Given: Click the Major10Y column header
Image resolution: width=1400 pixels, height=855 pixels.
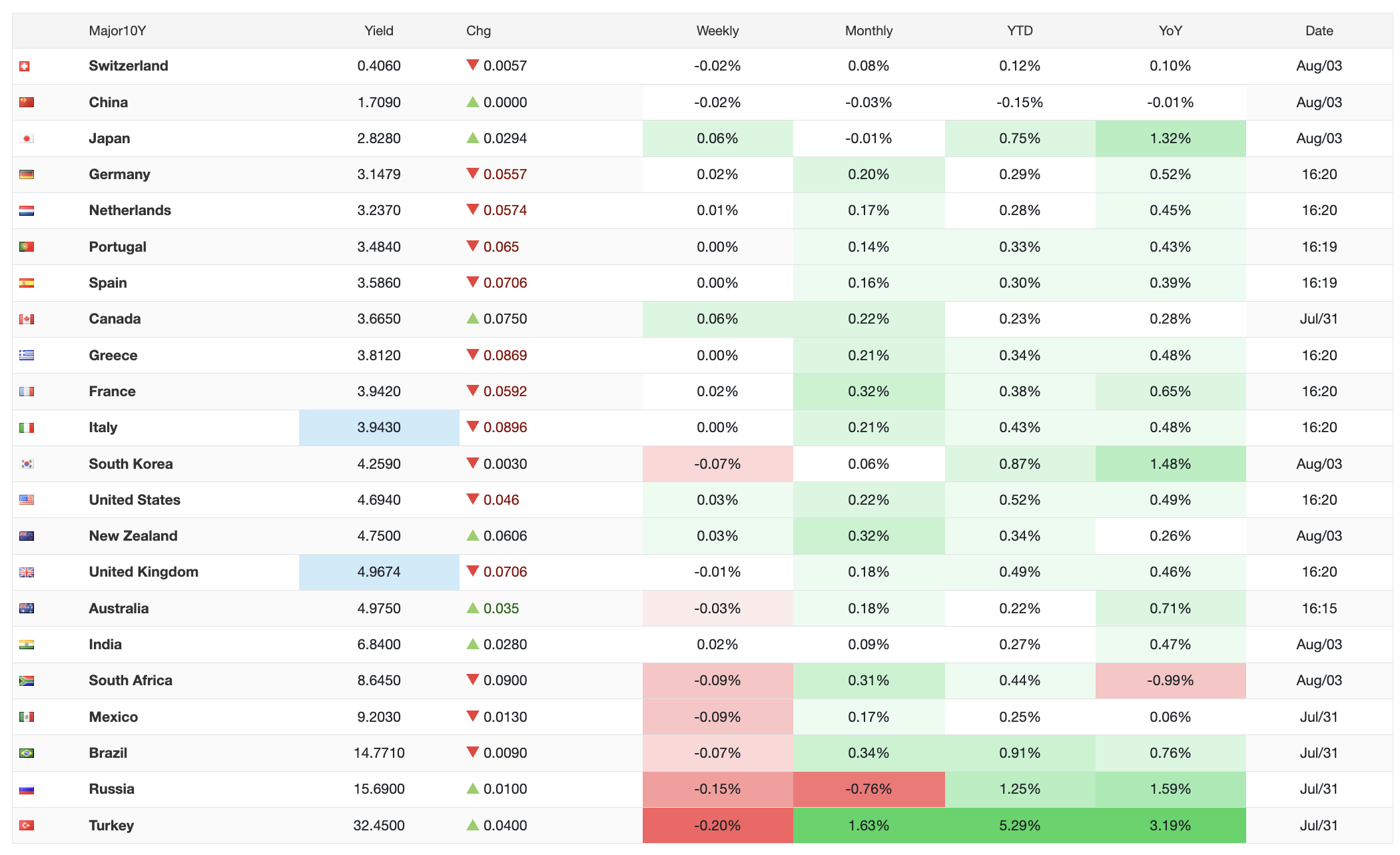Looking at the screenshot, I should 117,31.
